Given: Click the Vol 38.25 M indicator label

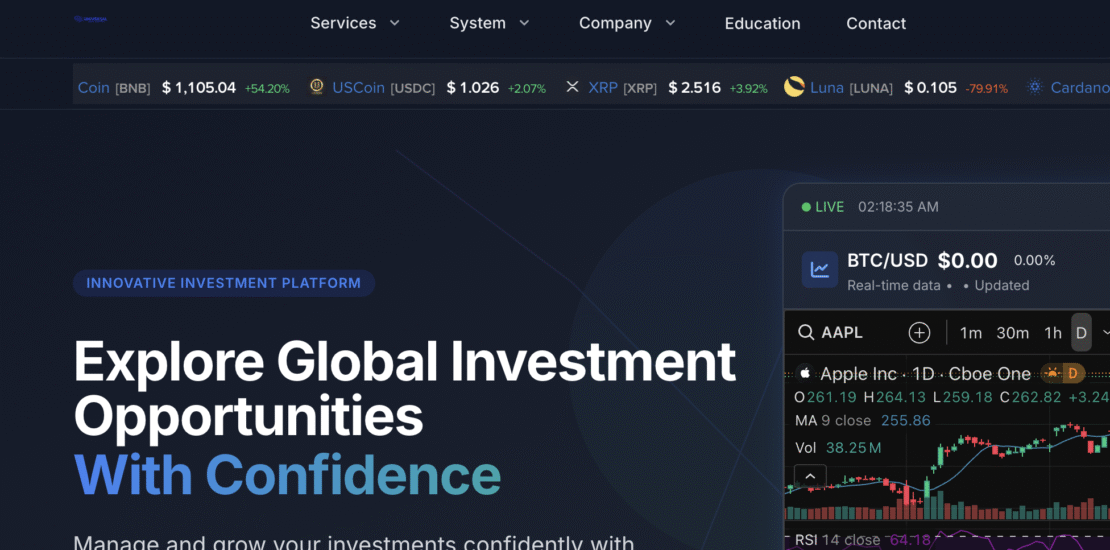Looking at the screenshot, I should (838, 447).
